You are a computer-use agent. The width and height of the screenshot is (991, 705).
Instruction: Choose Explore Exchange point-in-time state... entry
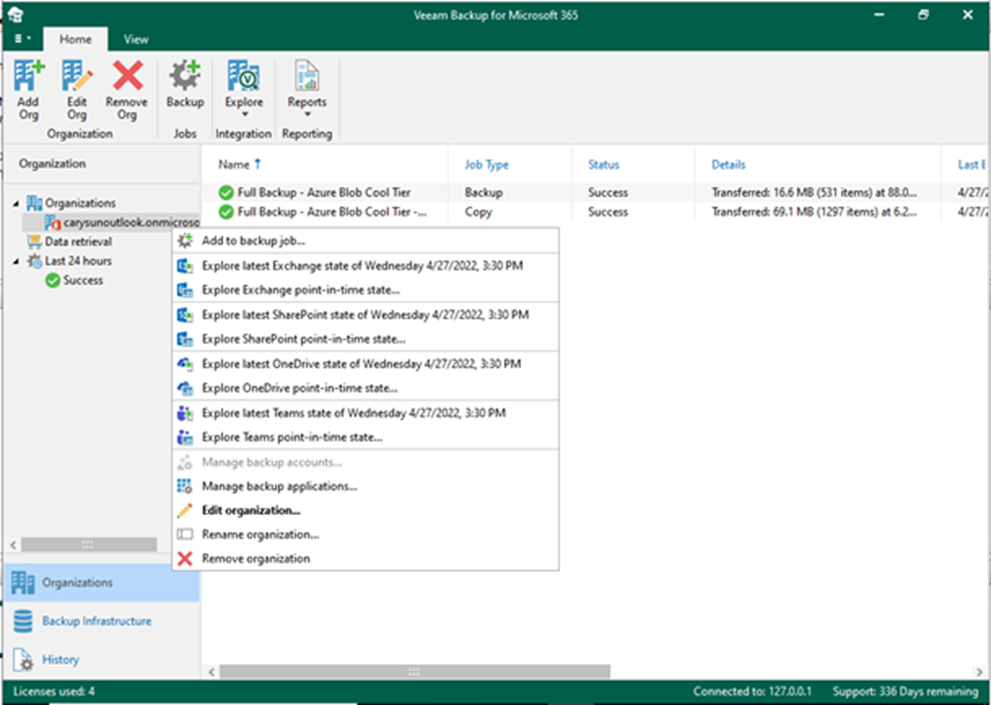click(x=365, y=290)
